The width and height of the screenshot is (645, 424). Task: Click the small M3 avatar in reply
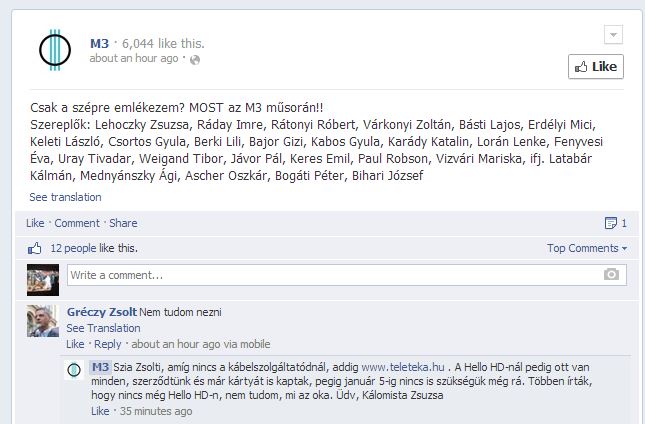[74, 370]
